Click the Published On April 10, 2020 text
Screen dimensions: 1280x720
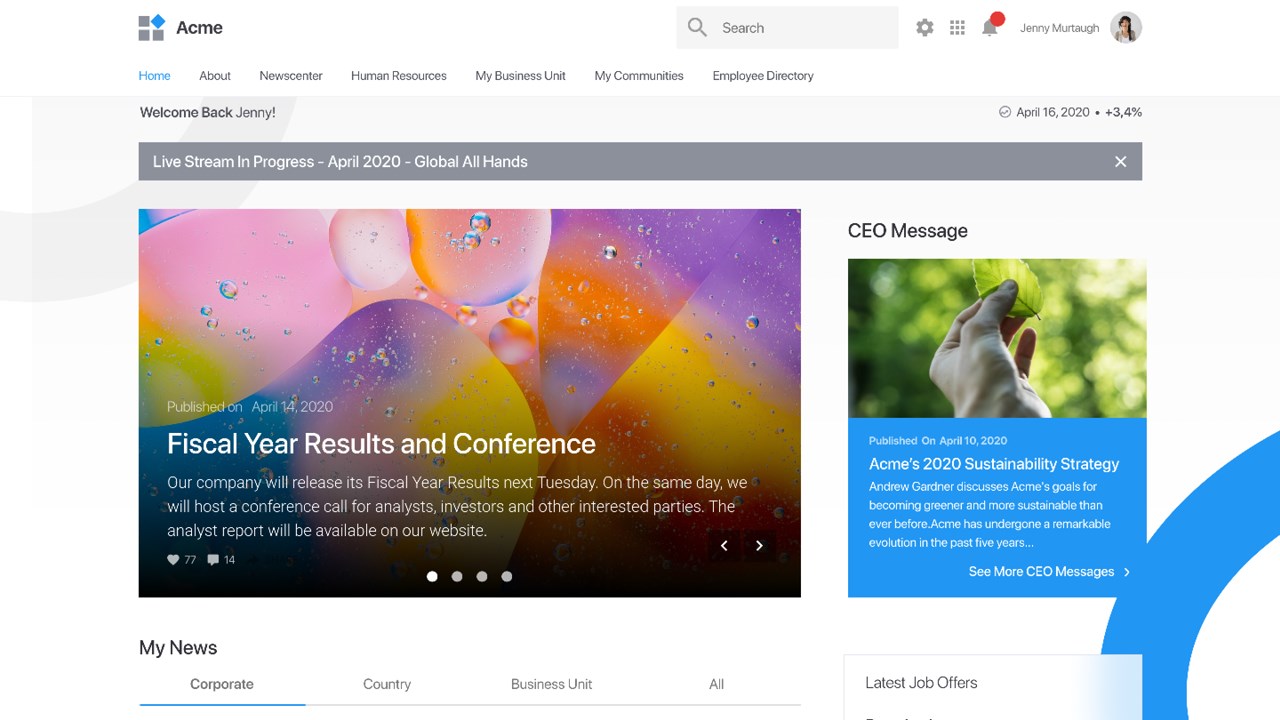click(x=938, y=441)
